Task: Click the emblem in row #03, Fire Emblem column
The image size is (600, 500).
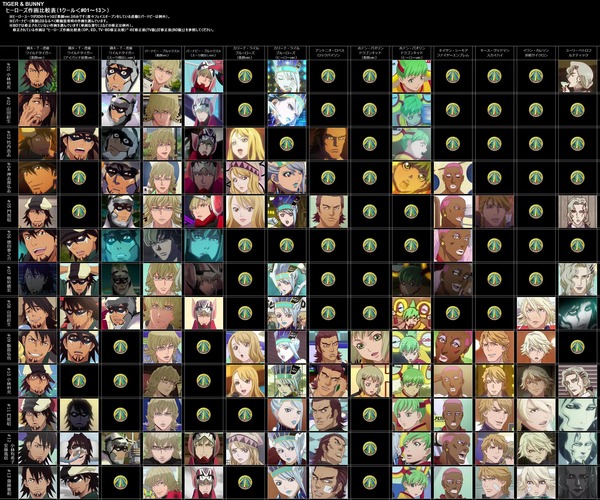Action: 453,144
